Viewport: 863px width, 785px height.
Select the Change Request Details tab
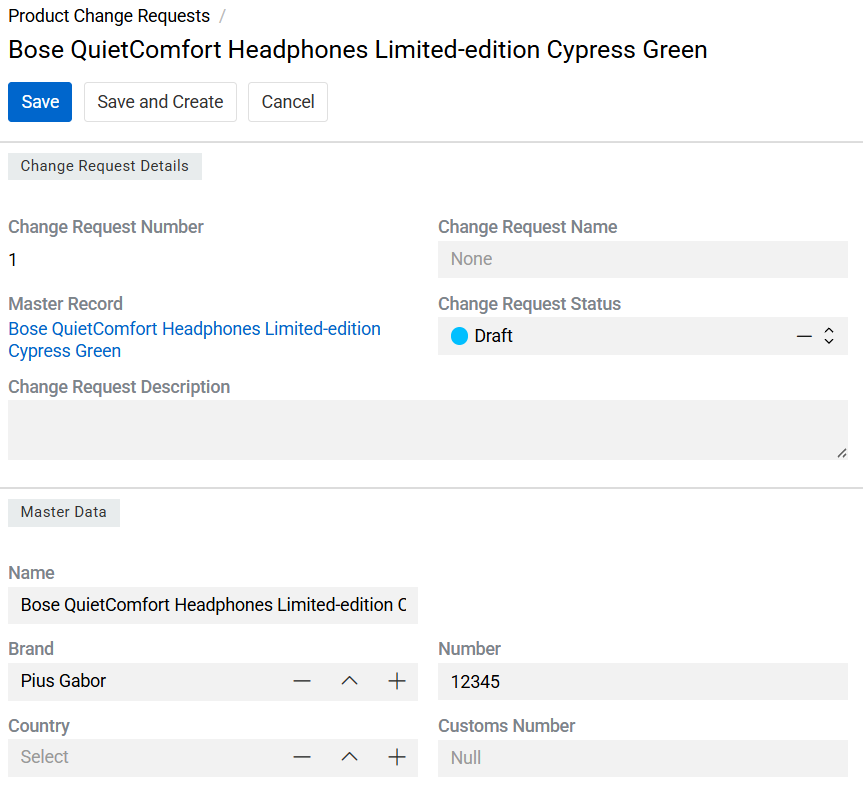(105, 166)
